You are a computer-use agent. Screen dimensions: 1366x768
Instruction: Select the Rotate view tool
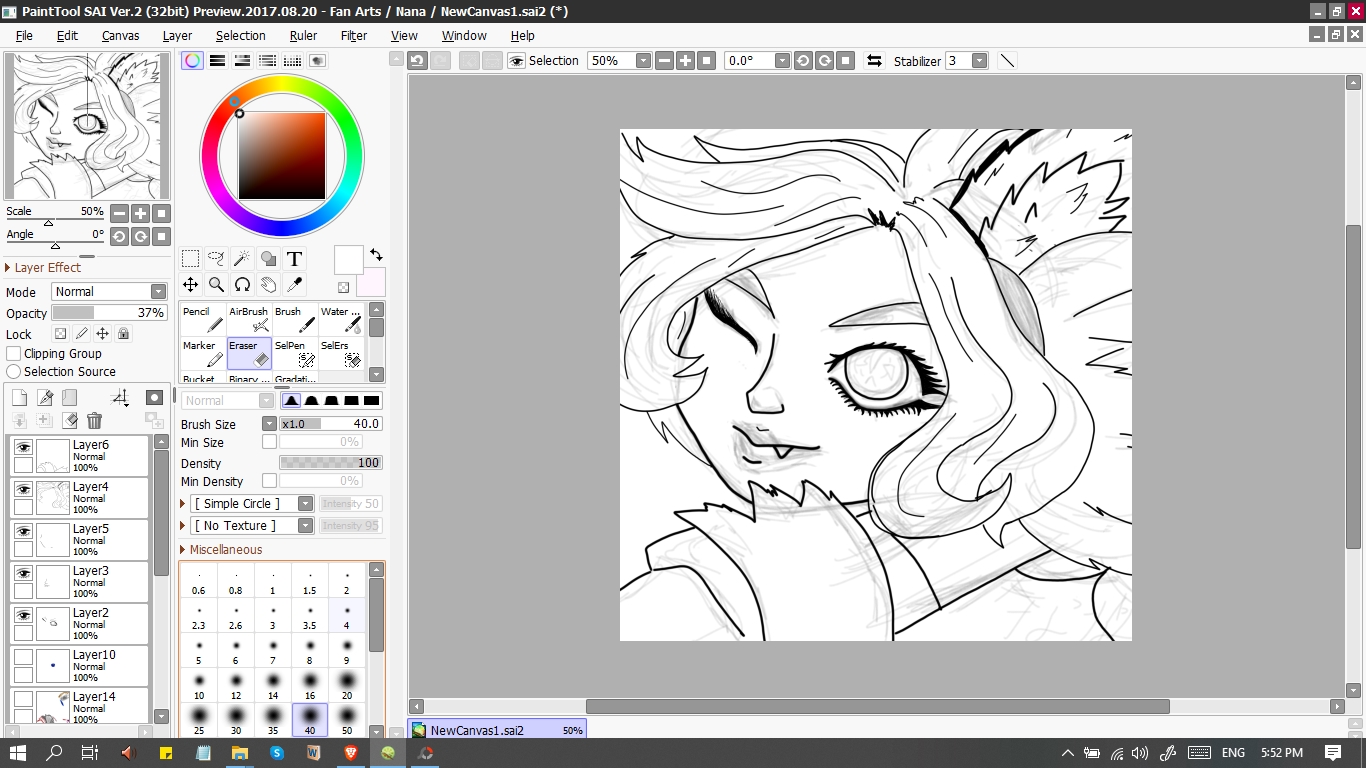242,285
